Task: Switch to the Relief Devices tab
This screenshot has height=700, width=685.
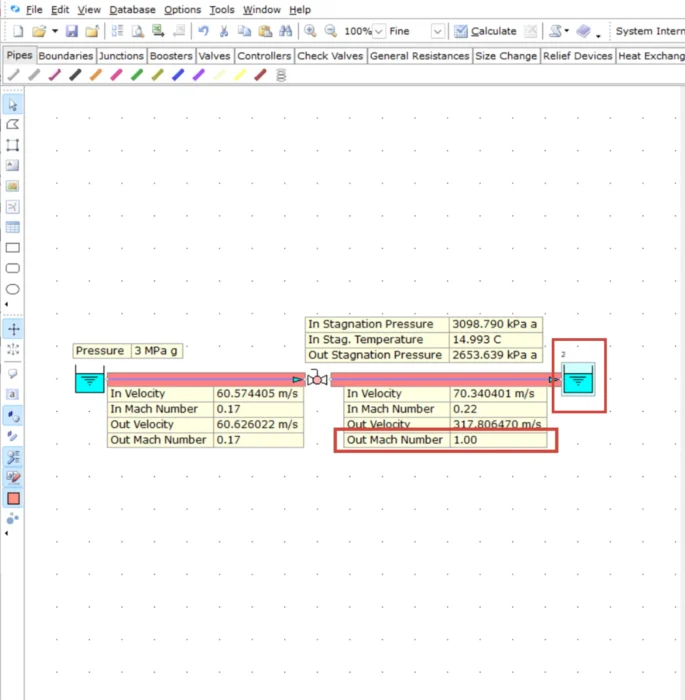Action: [577, 56]
